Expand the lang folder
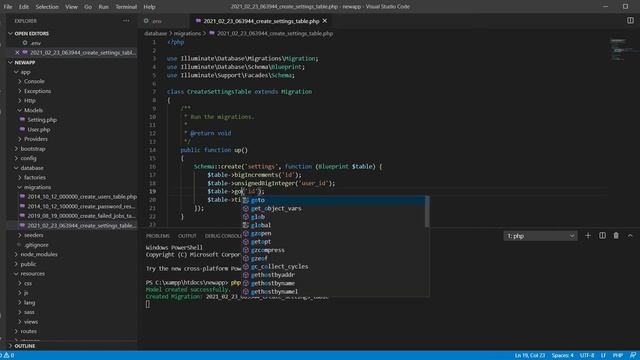The width and height of the screenshot is (640, 360). tap(29, 302)
